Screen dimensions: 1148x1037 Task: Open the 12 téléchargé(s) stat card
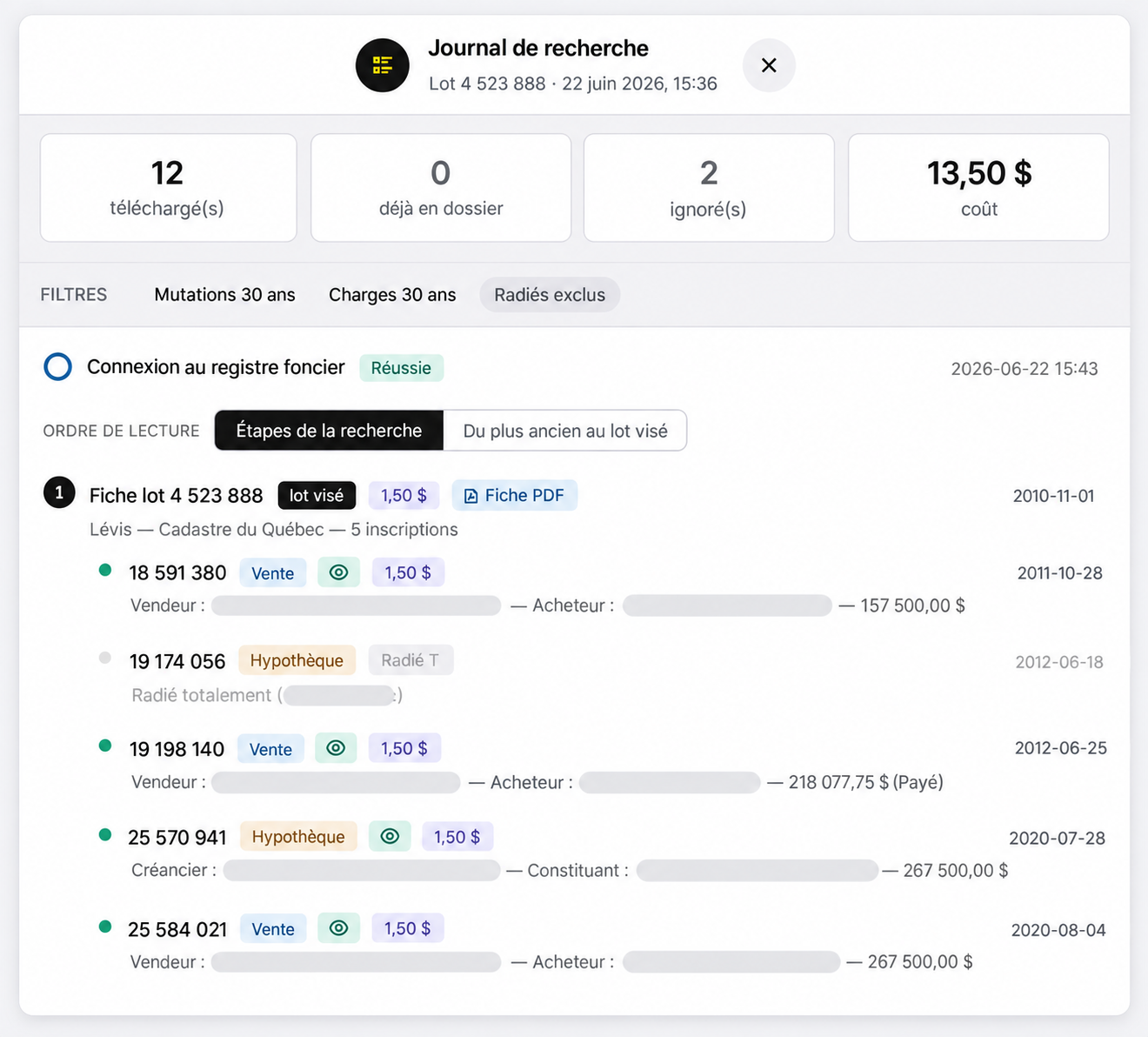click(168, 188)
